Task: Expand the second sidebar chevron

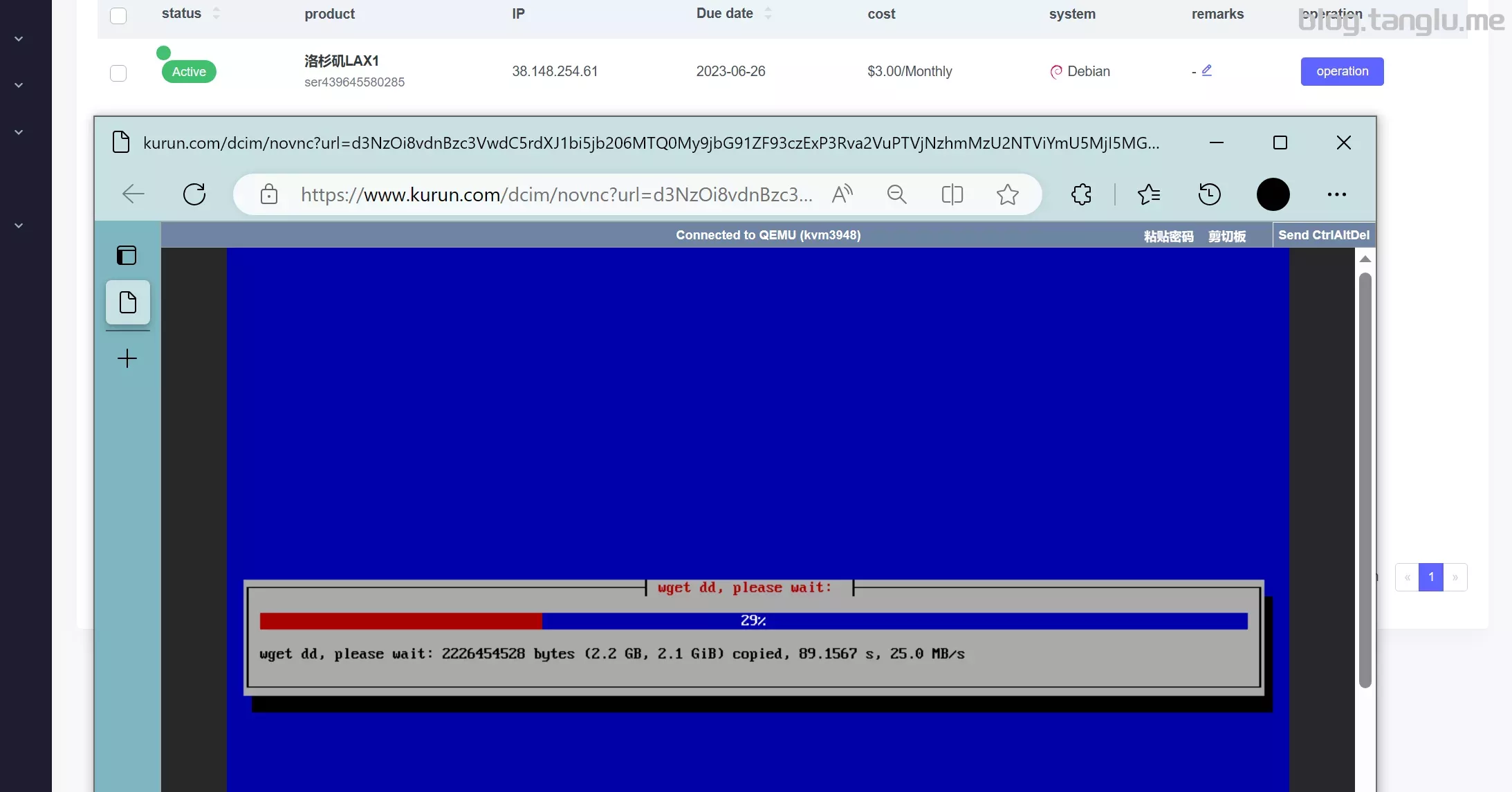Action: [19, 86]
